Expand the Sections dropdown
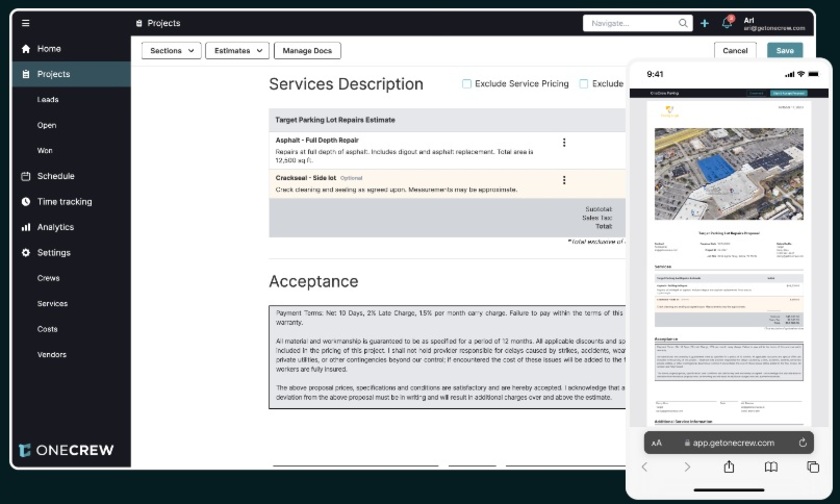Viewport: 840px width, 504px height. [171, 50]
